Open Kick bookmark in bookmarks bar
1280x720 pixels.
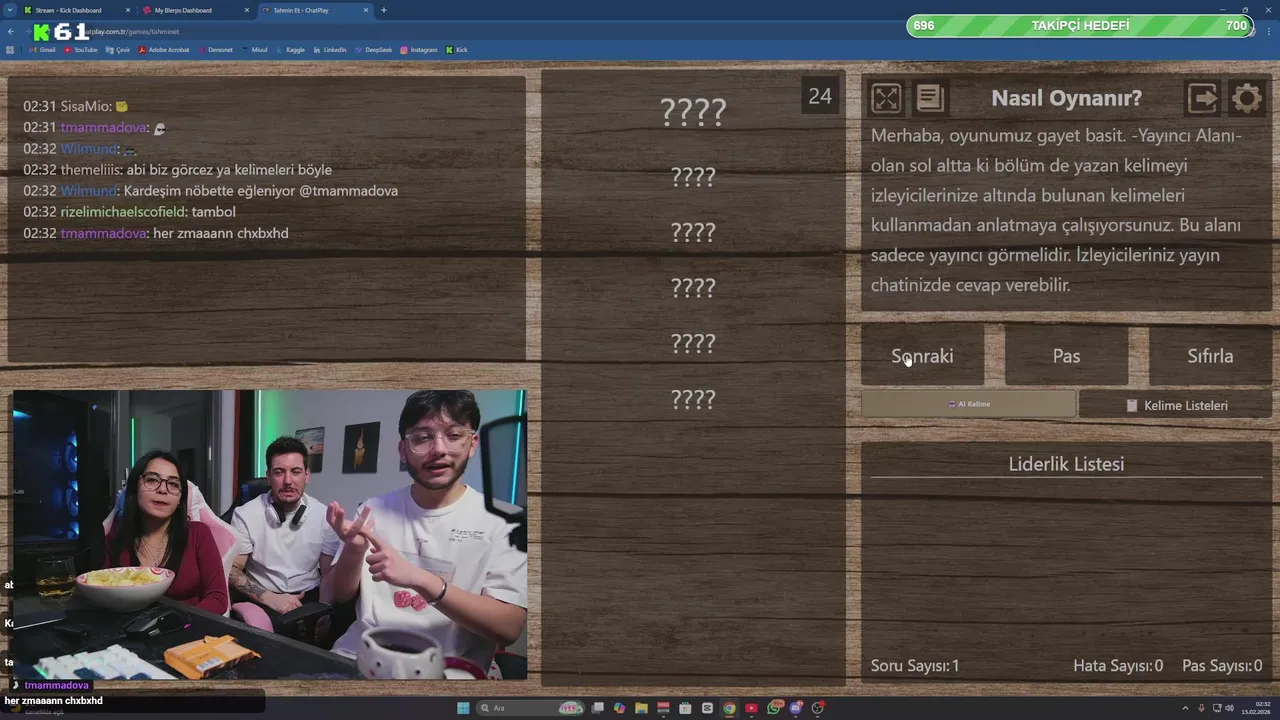point(457,50)
